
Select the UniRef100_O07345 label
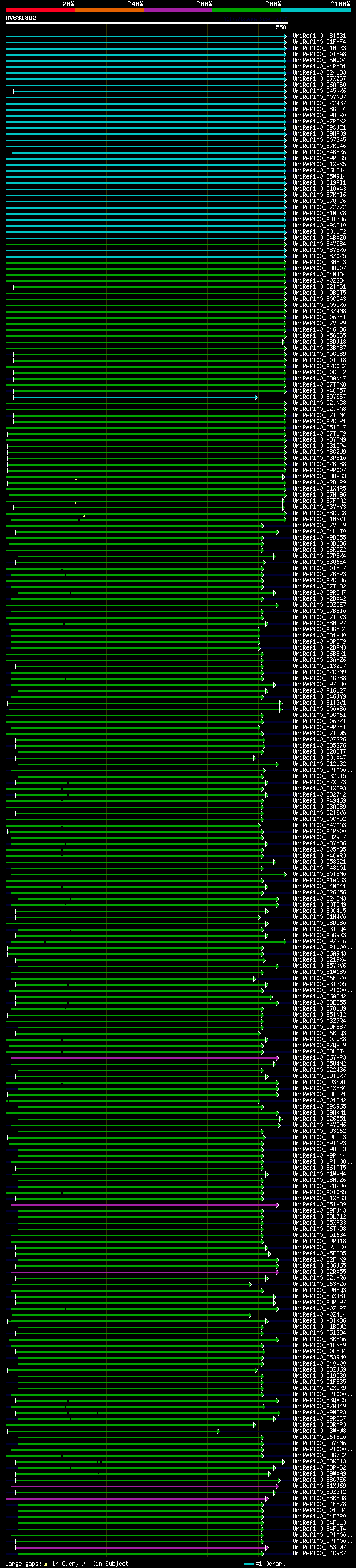point(319,140)
